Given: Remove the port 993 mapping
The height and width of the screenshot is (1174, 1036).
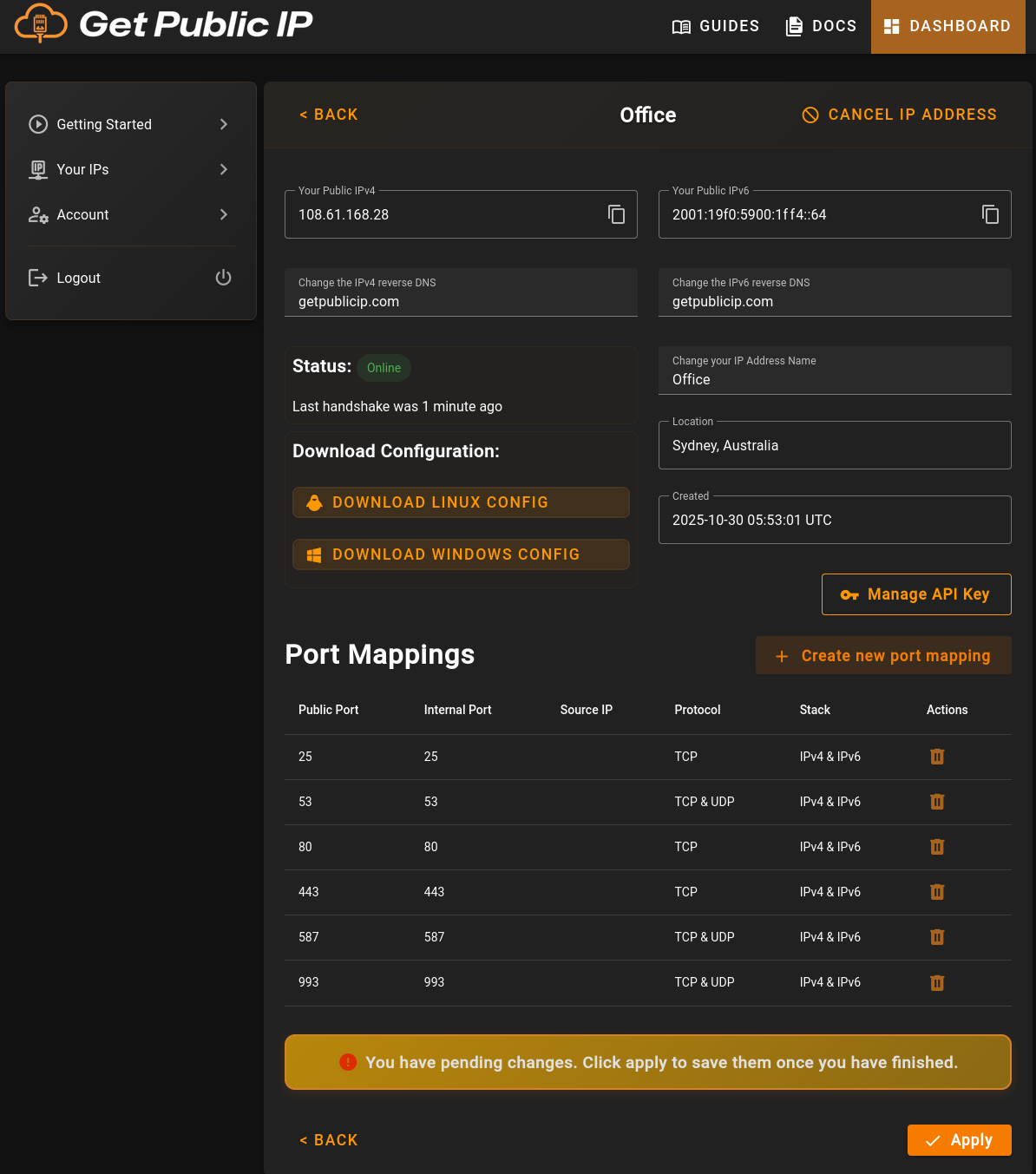Looking at the screenshot, I should pos(937,982).
